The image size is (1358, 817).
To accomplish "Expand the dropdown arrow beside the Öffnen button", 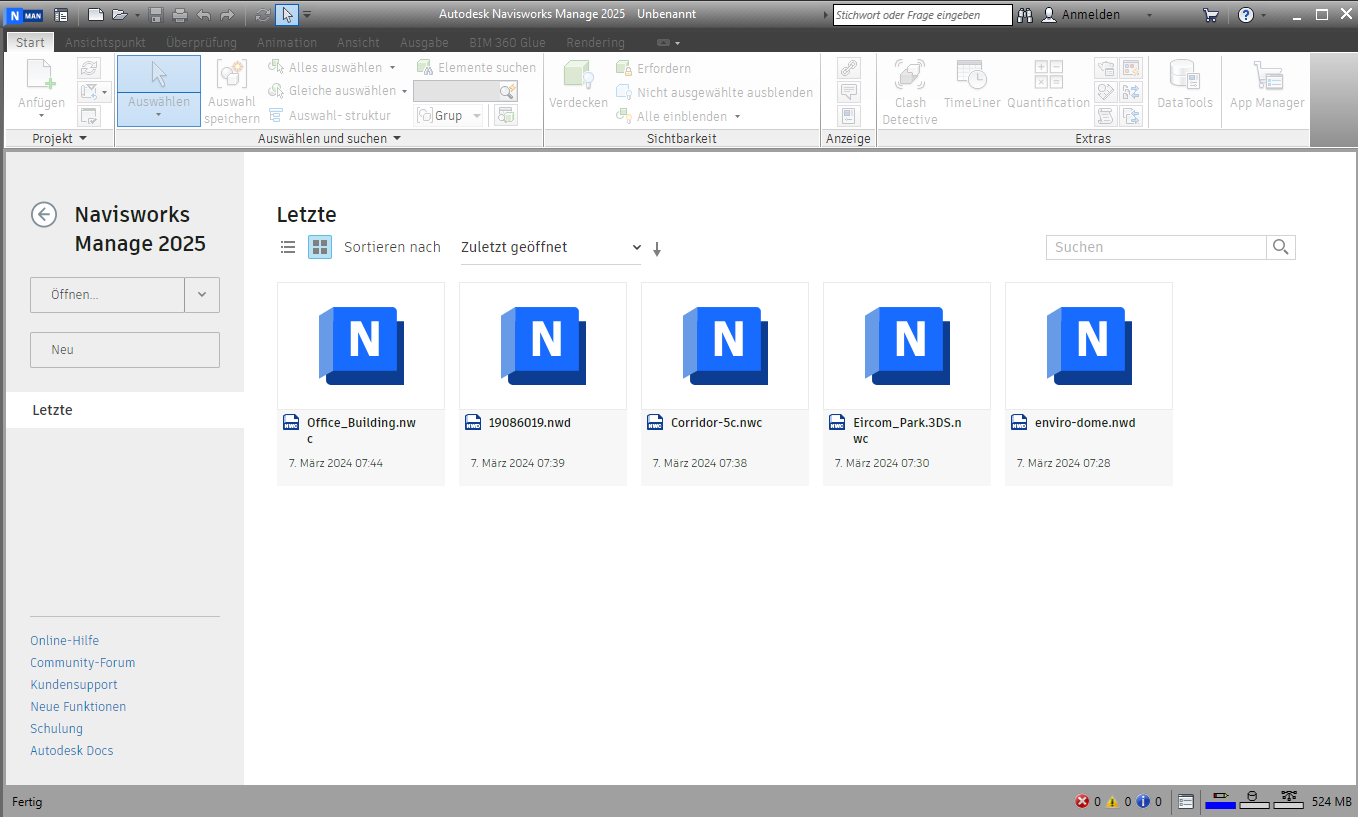I will coord(202,295).
